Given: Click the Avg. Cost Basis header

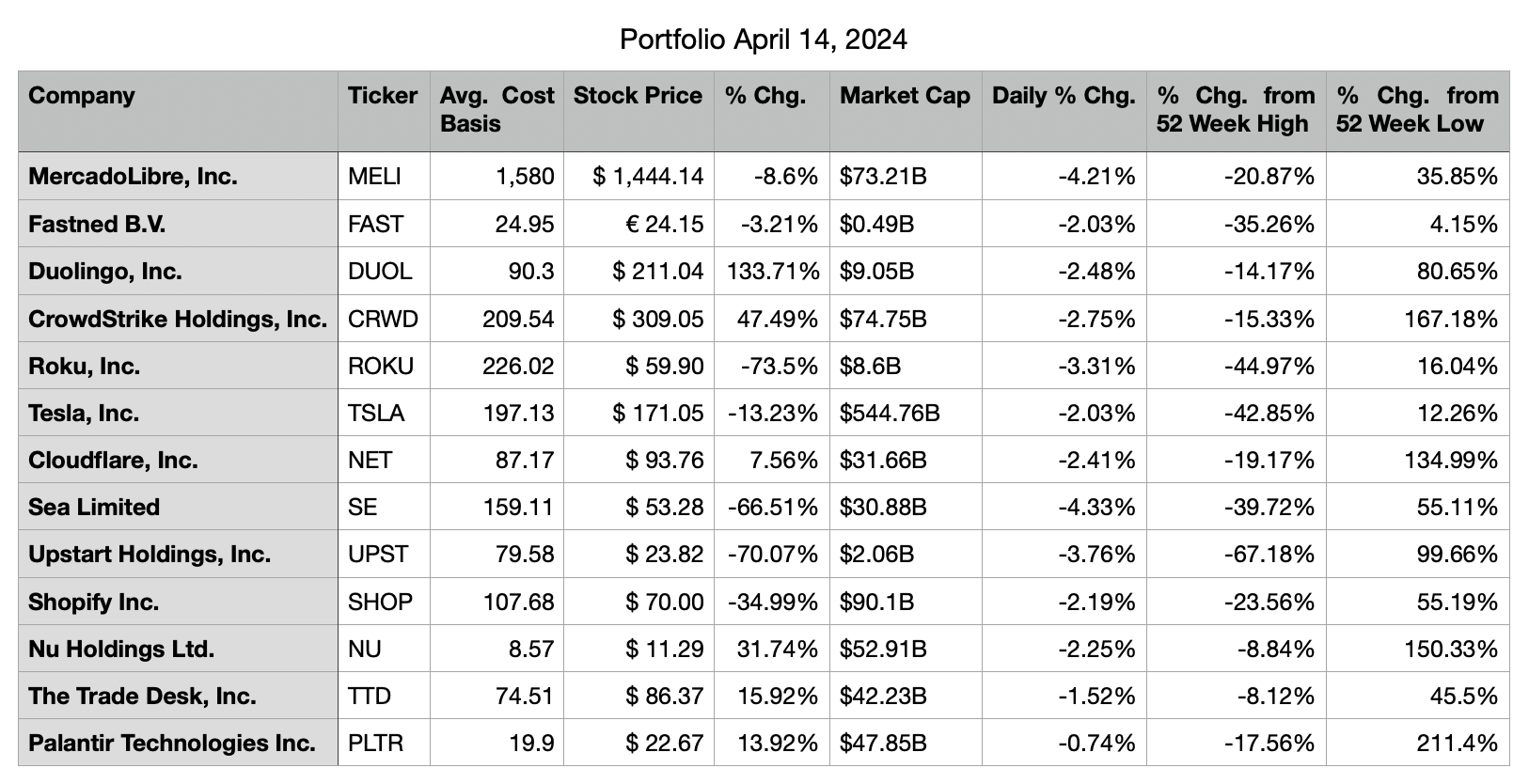Looking at the screenshot, I should [497, 110].
